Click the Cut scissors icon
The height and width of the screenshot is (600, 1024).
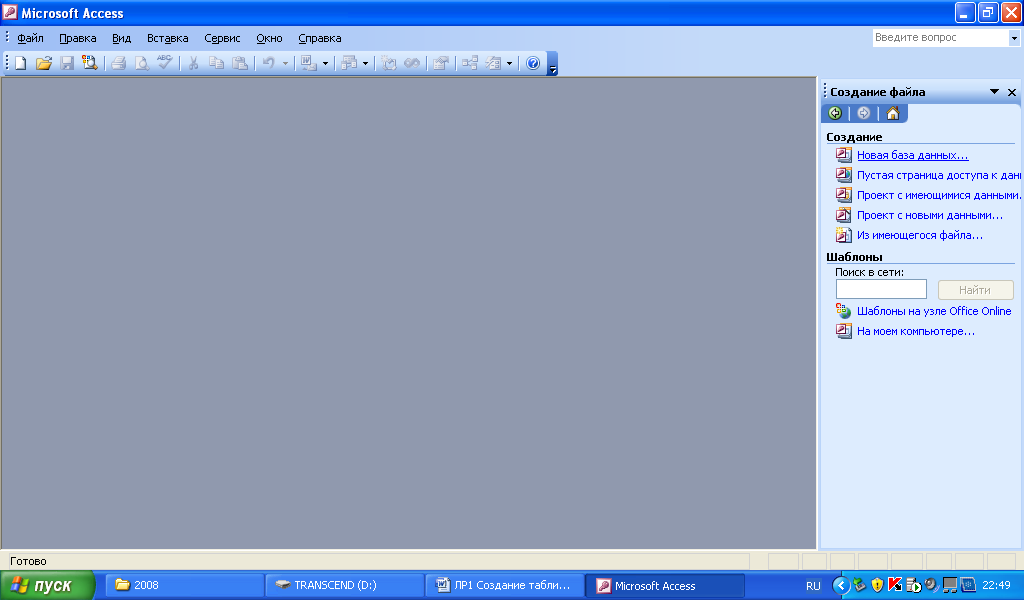pos(193,63)
